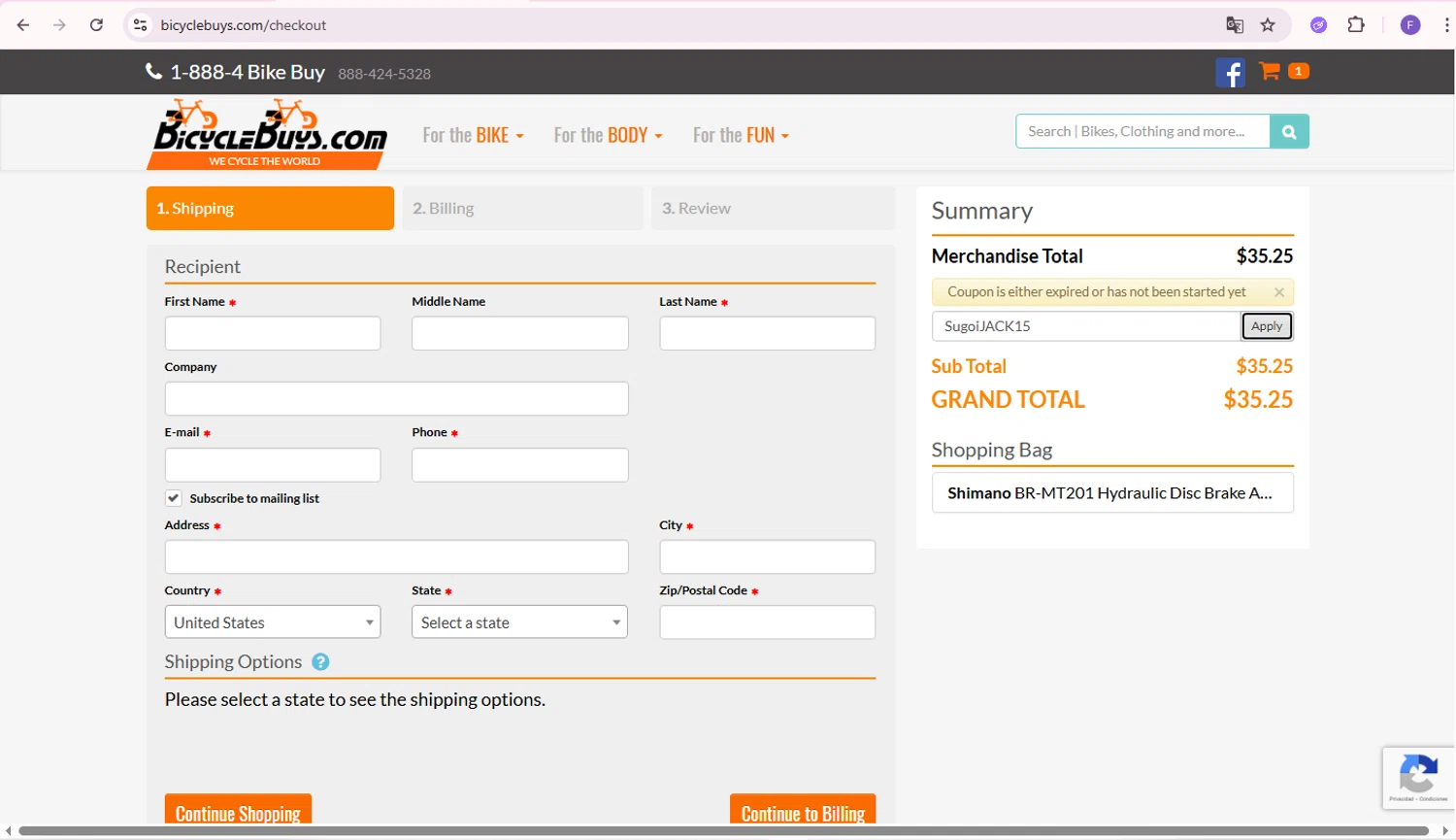The image size is (1456, 840).
Task: Click the BicycleBuys.com logo
Action: coord(268,133)
